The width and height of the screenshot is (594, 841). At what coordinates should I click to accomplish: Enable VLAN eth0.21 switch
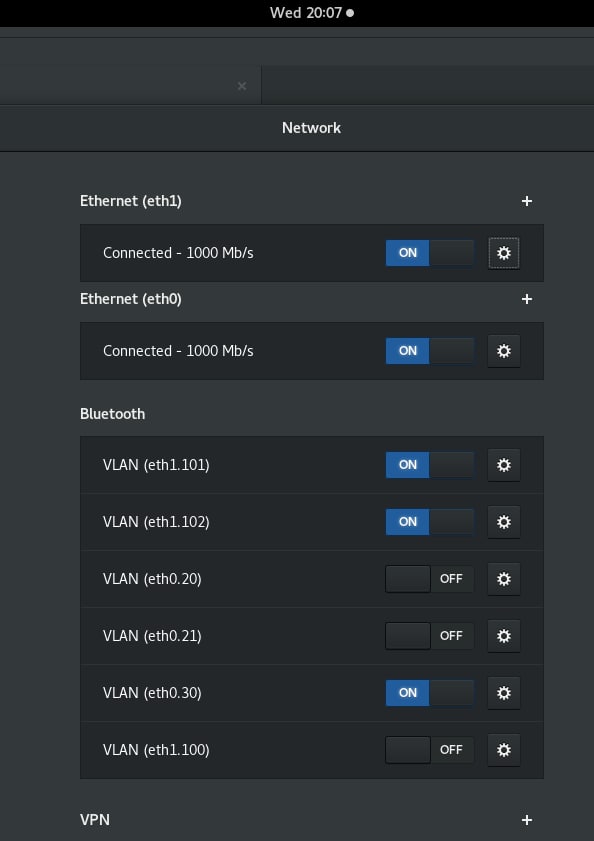coord(430,636)
